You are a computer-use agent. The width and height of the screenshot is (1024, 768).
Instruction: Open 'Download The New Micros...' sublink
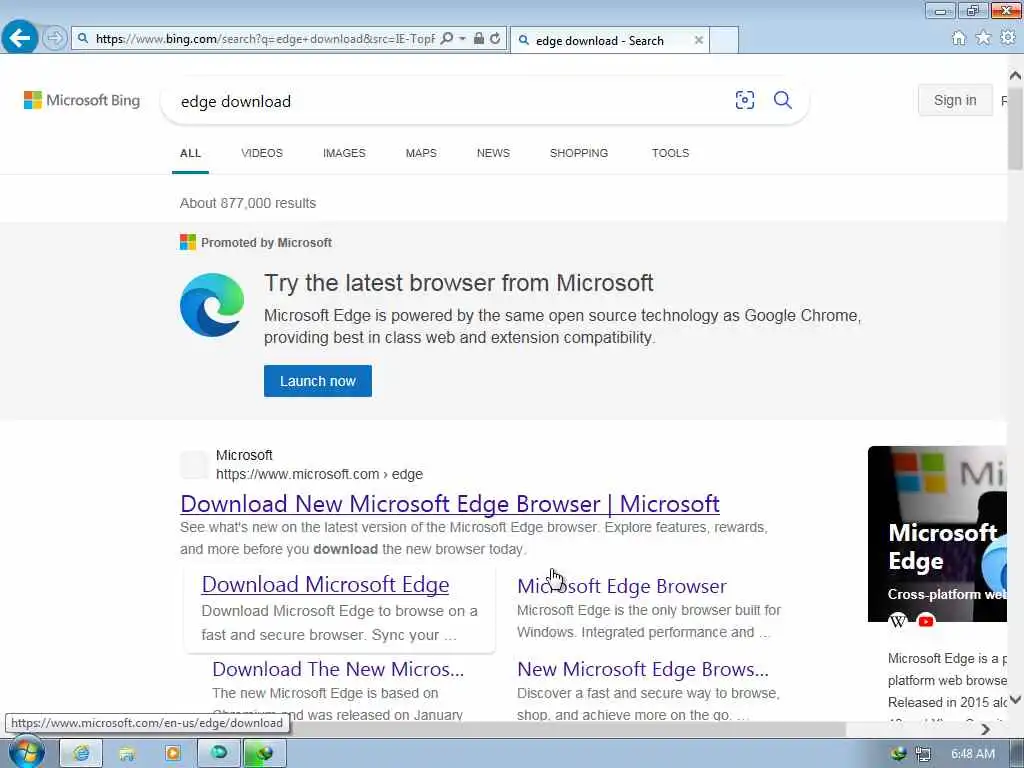click(338, 669)
